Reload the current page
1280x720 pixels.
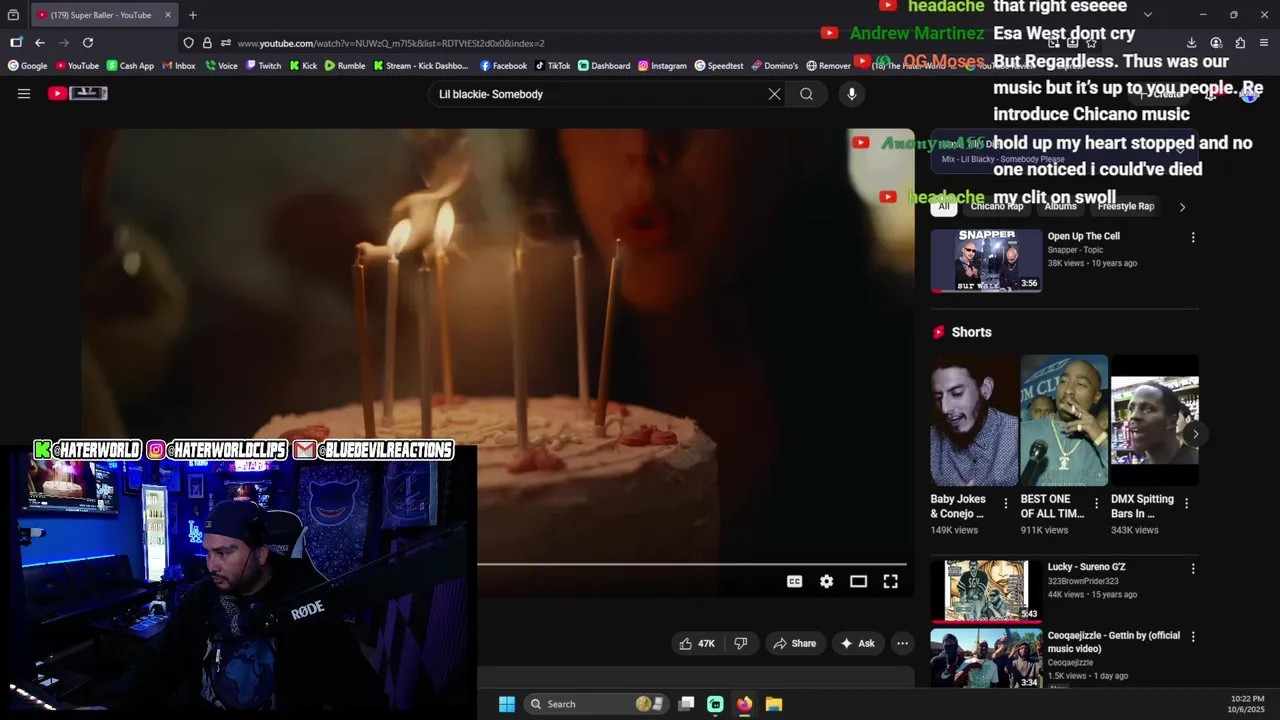pyautogui.click(x=88, y=43)
